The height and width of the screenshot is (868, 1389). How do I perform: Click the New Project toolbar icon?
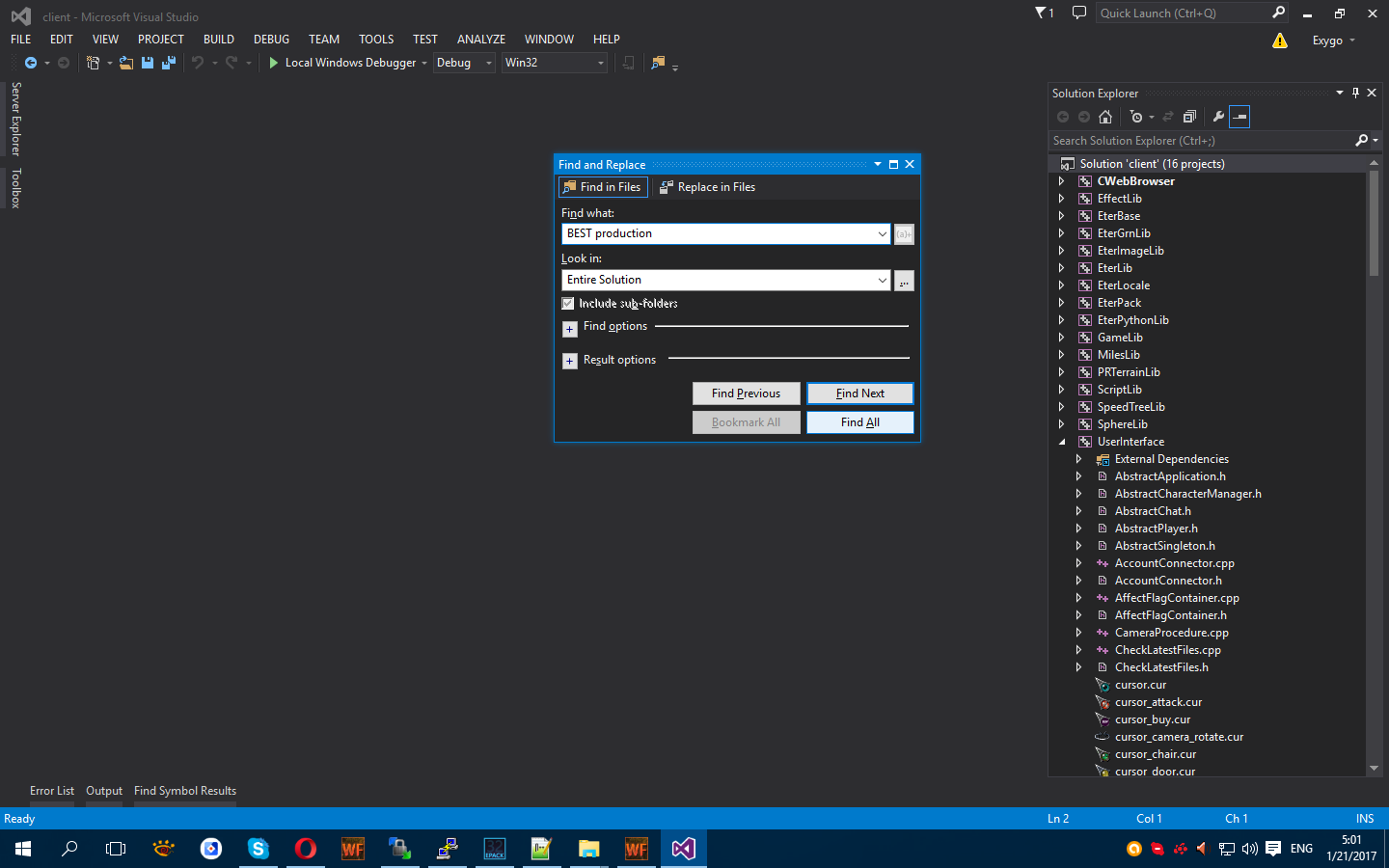click(94, 63)
